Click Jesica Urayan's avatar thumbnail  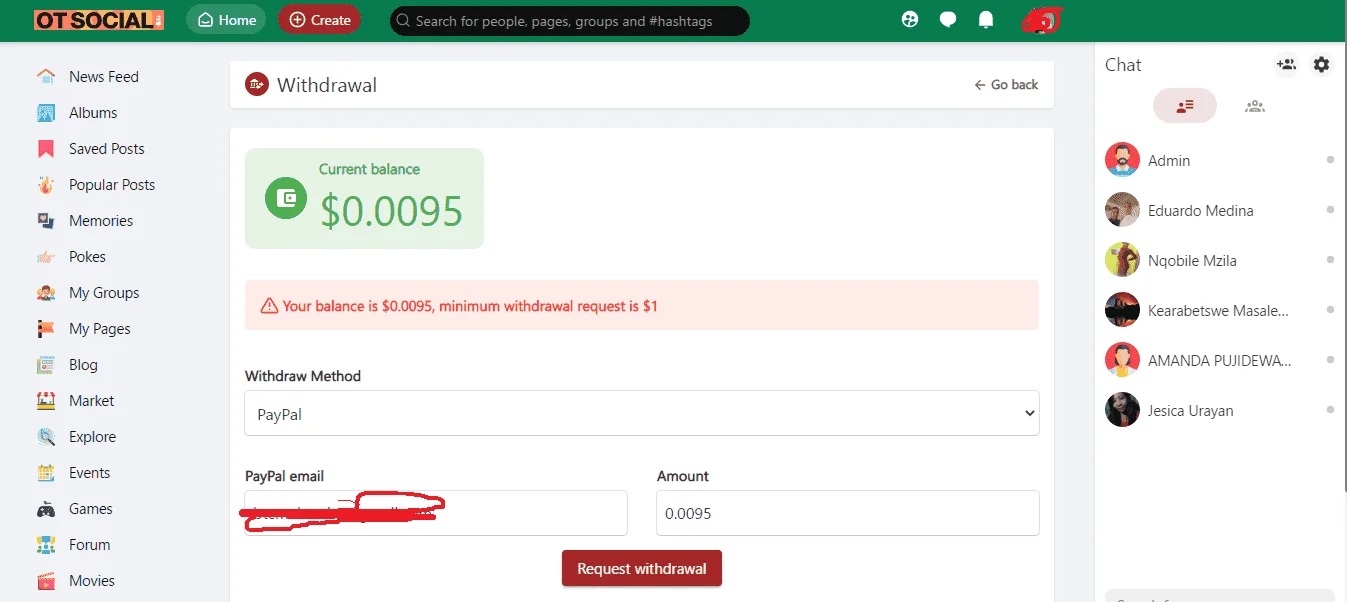pos(1122,410)
